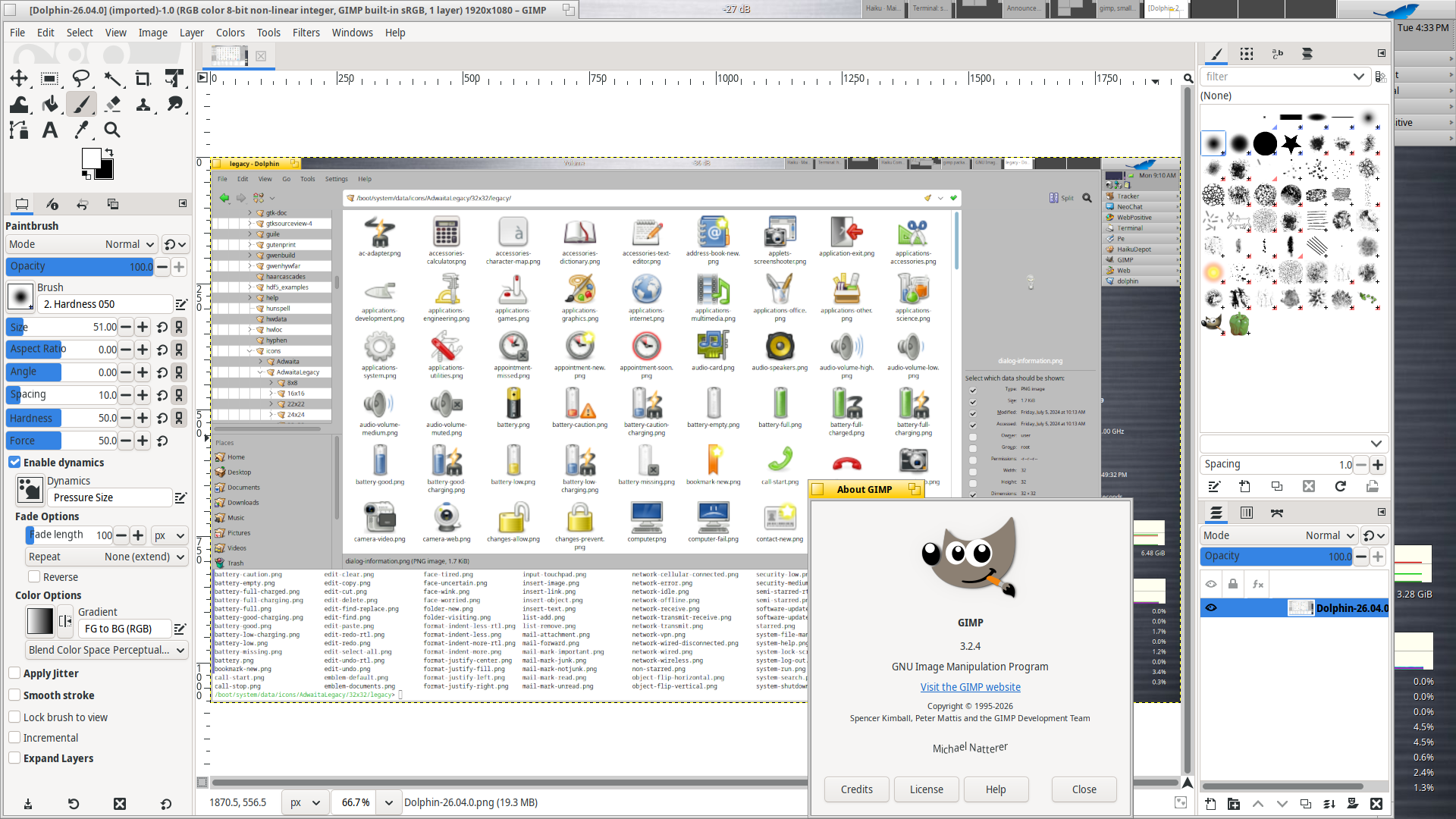Pick the Fuzzy Select magic wand tool
1456x819 pixels.
[x=112, y=78]
